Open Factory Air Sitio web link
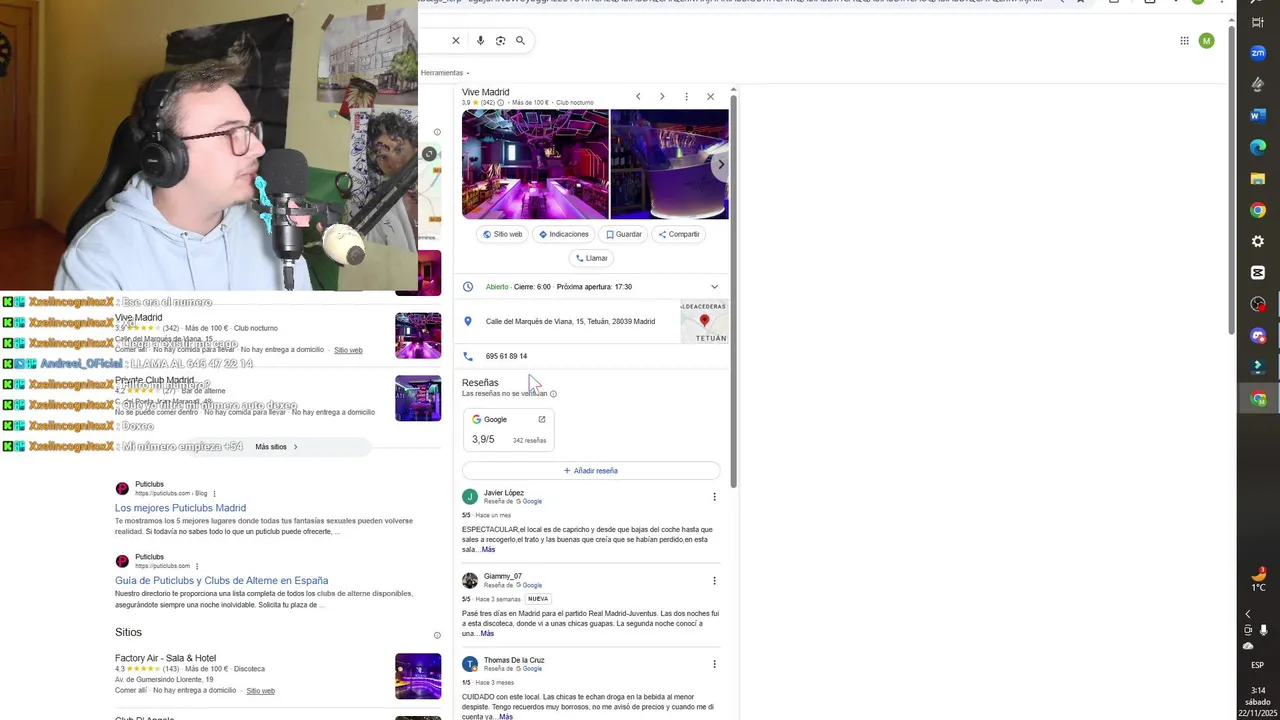 [x=260, y=691]
